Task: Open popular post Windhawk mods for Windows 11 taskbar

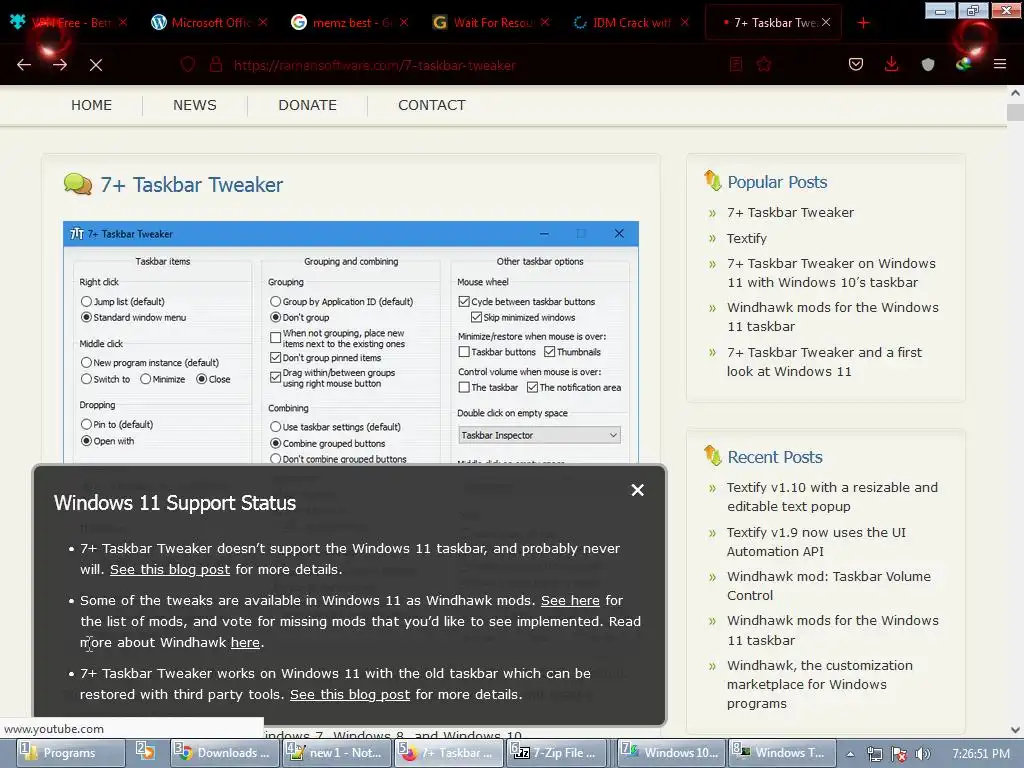Action: click(x=833, y=317)
